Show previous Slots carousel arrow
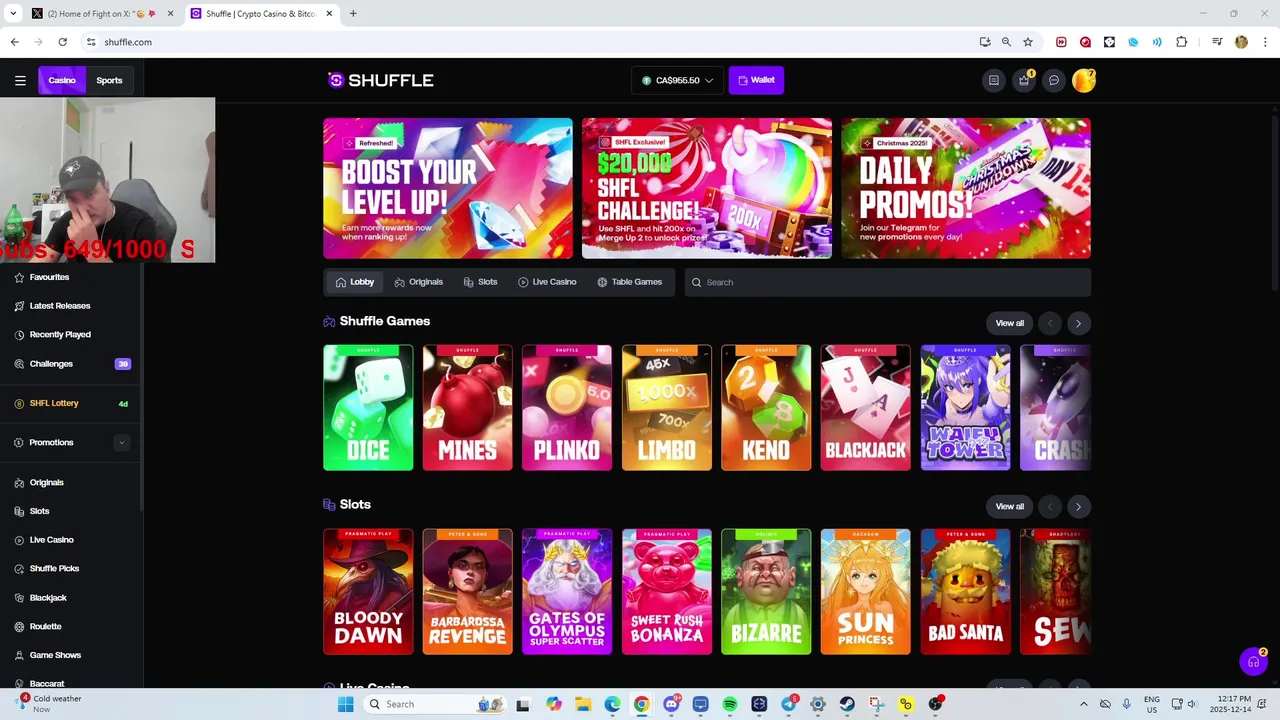The image size is (1280, 720). click(x=1049, y=506)
